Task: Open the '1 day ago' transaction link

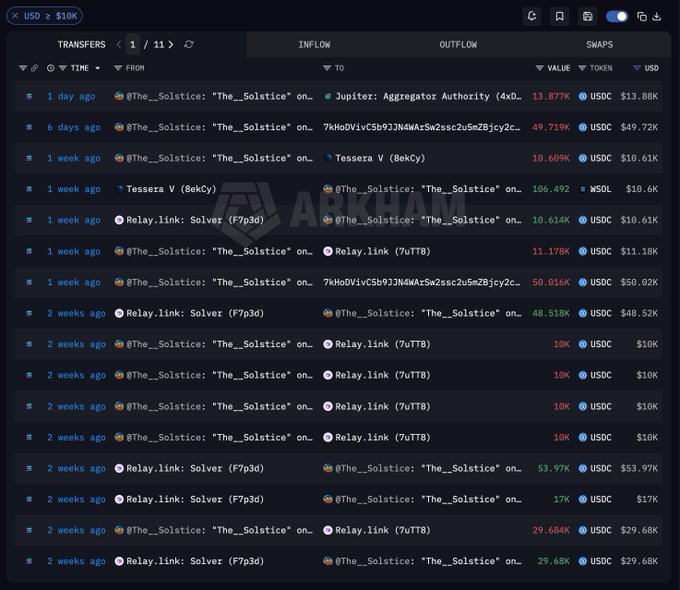Action: (71, 96)
